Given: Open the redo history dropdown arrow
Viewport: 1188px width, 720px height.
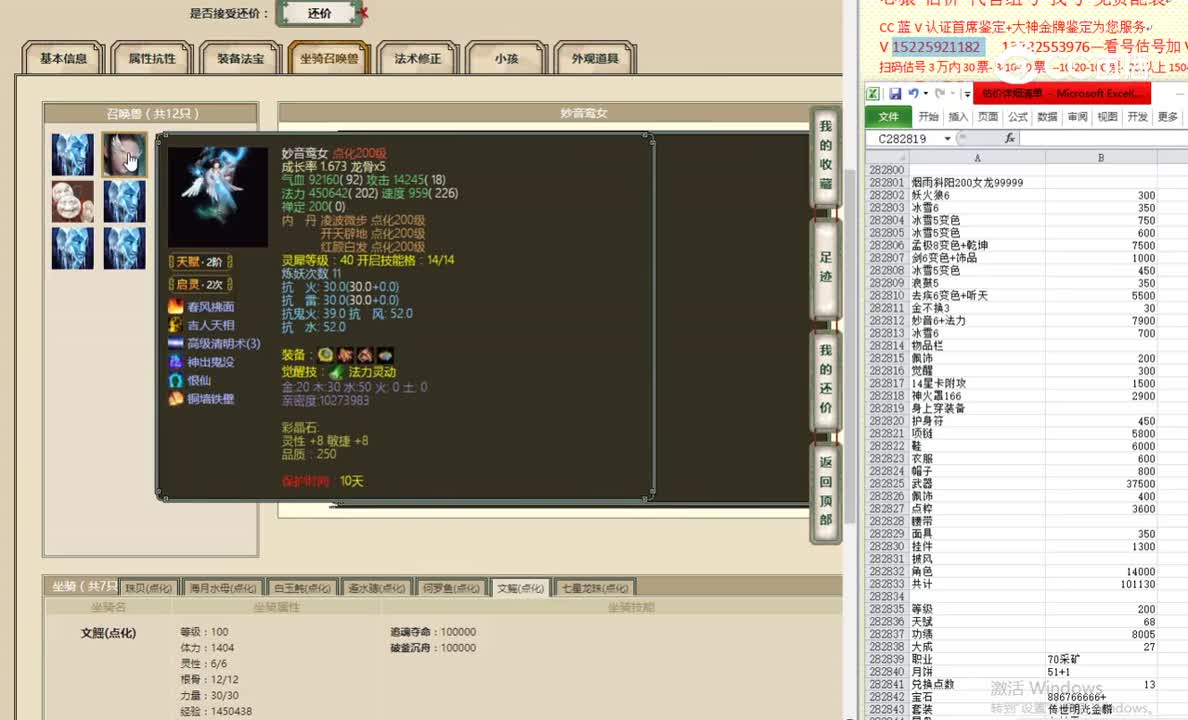Looking at the screenshot, I should (952, 94).
